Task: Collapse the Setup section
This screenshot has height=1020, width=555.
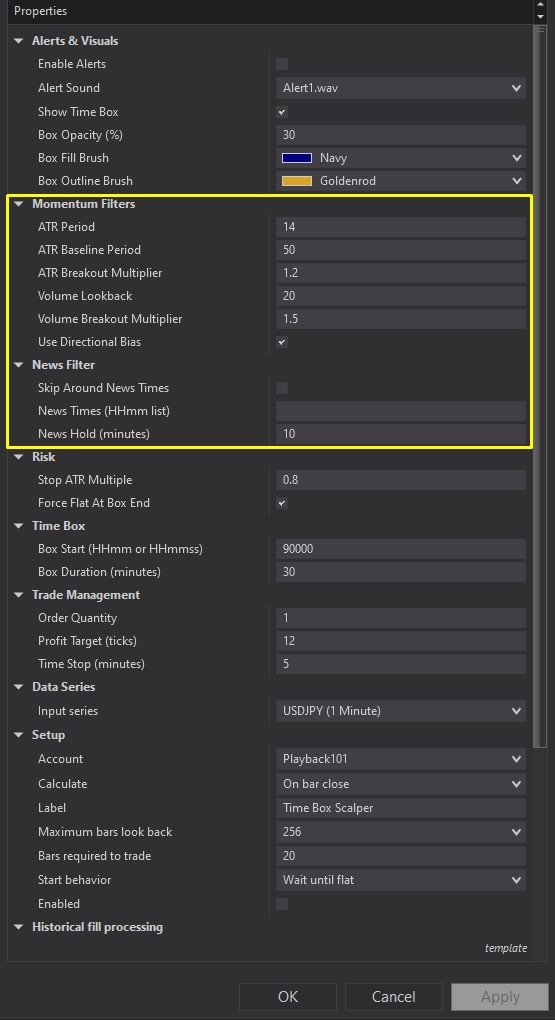Action: pos(18,735)
